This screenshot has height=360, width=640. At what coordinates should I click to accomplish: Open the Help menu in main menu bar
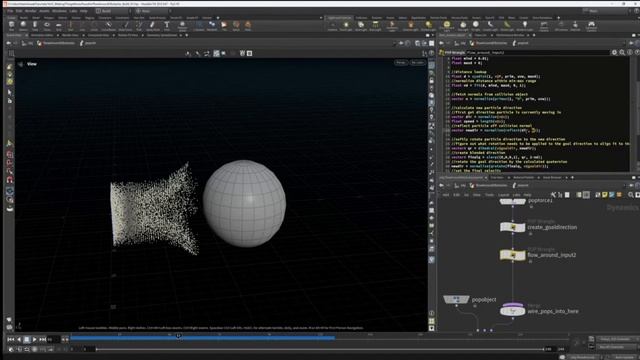(84, 11)
